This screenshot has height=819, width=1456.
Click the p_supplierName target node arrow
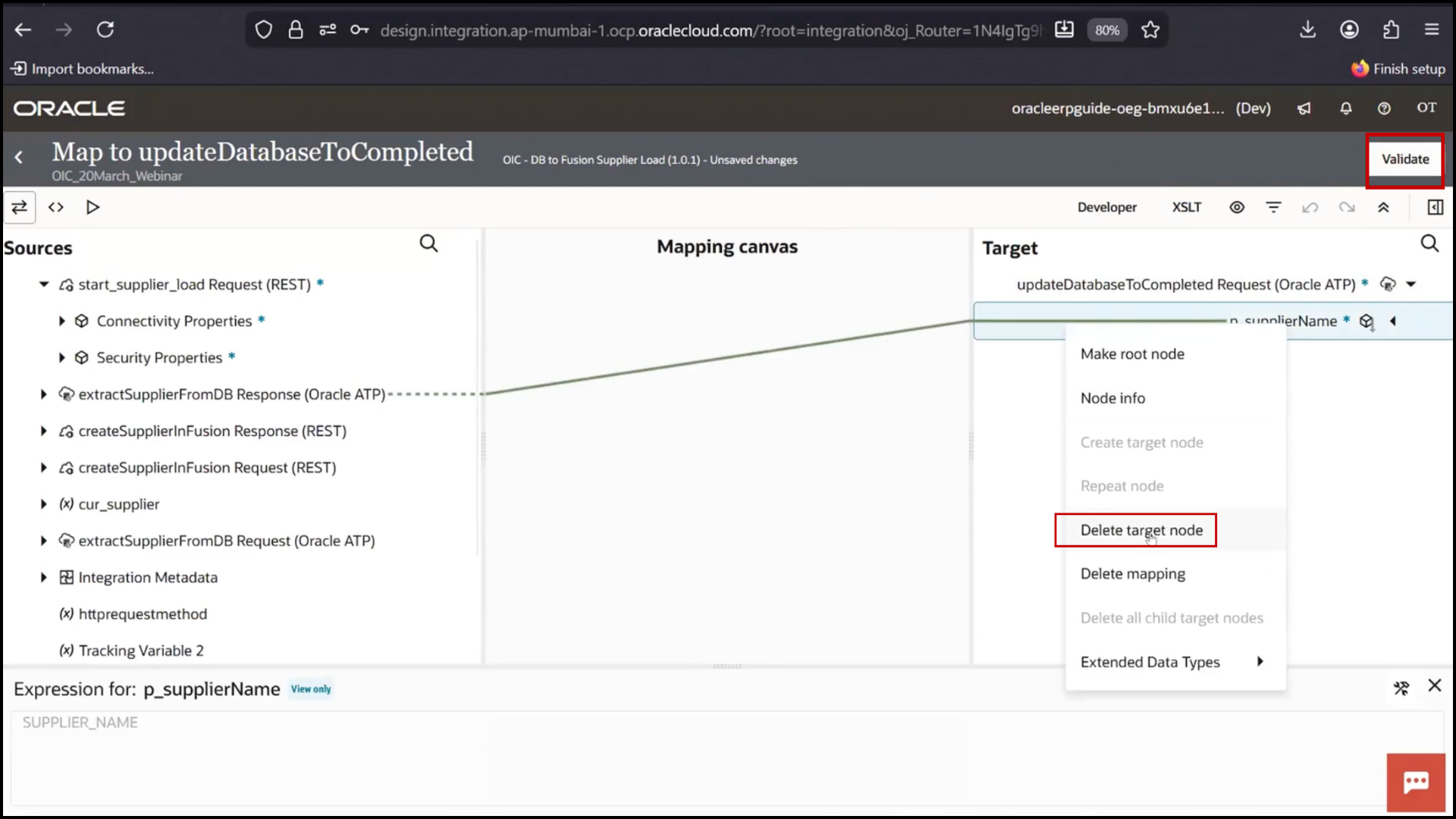(x=1393, y=321)
